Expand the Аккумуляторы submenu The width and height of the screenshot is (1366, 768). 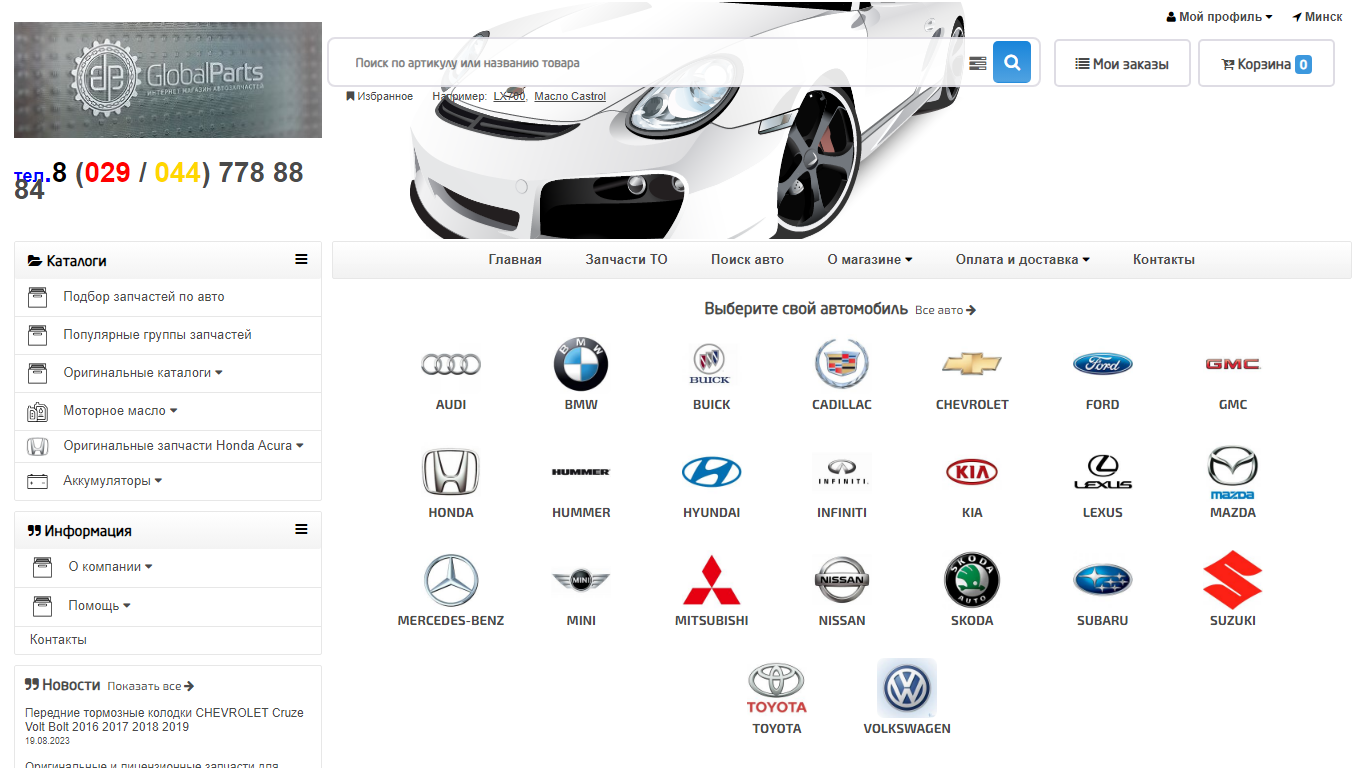[x=112, y=481]
